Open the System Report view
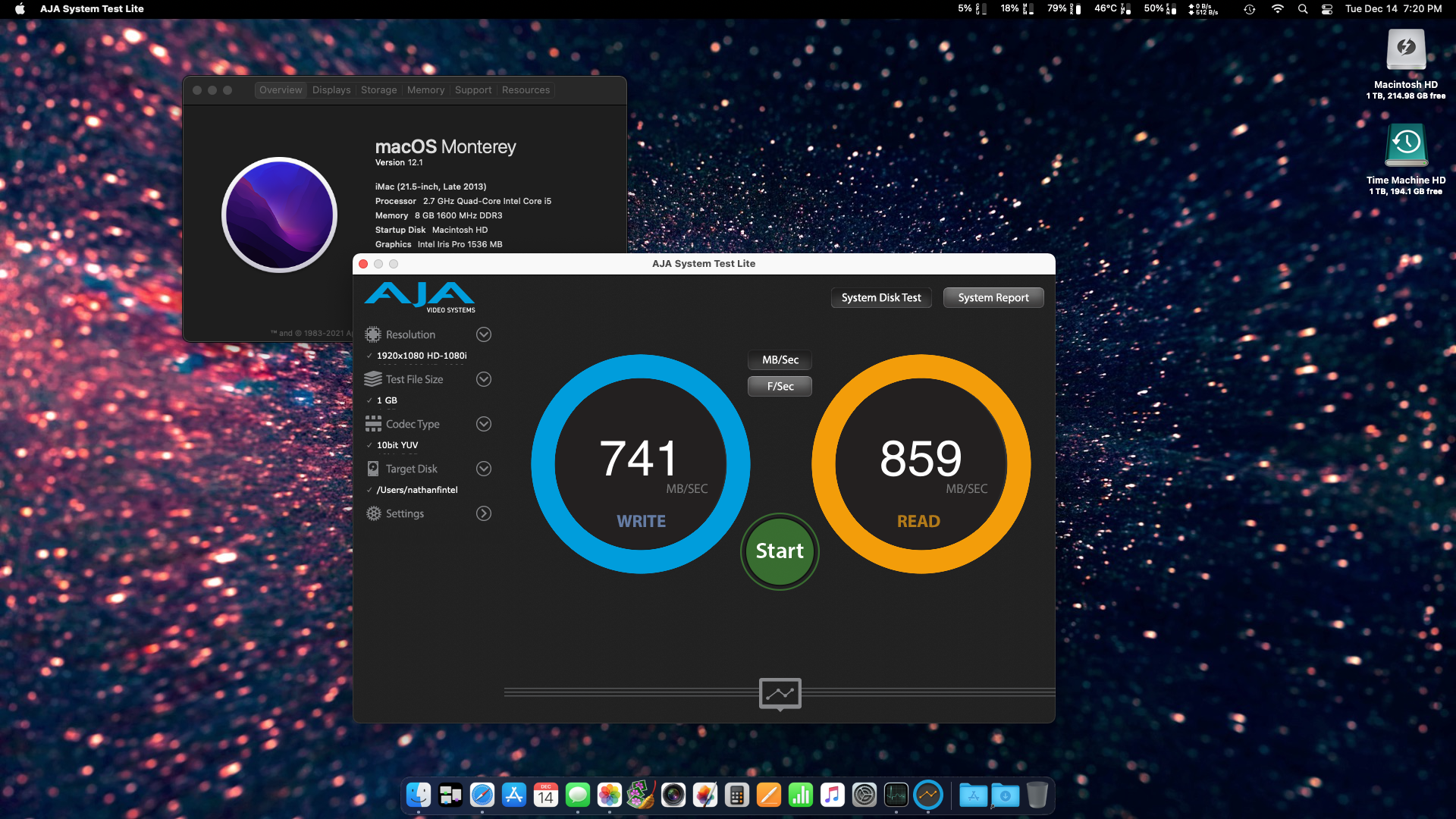The height and width of the screenshot is (819, 1456). click(x=993, y=298)
